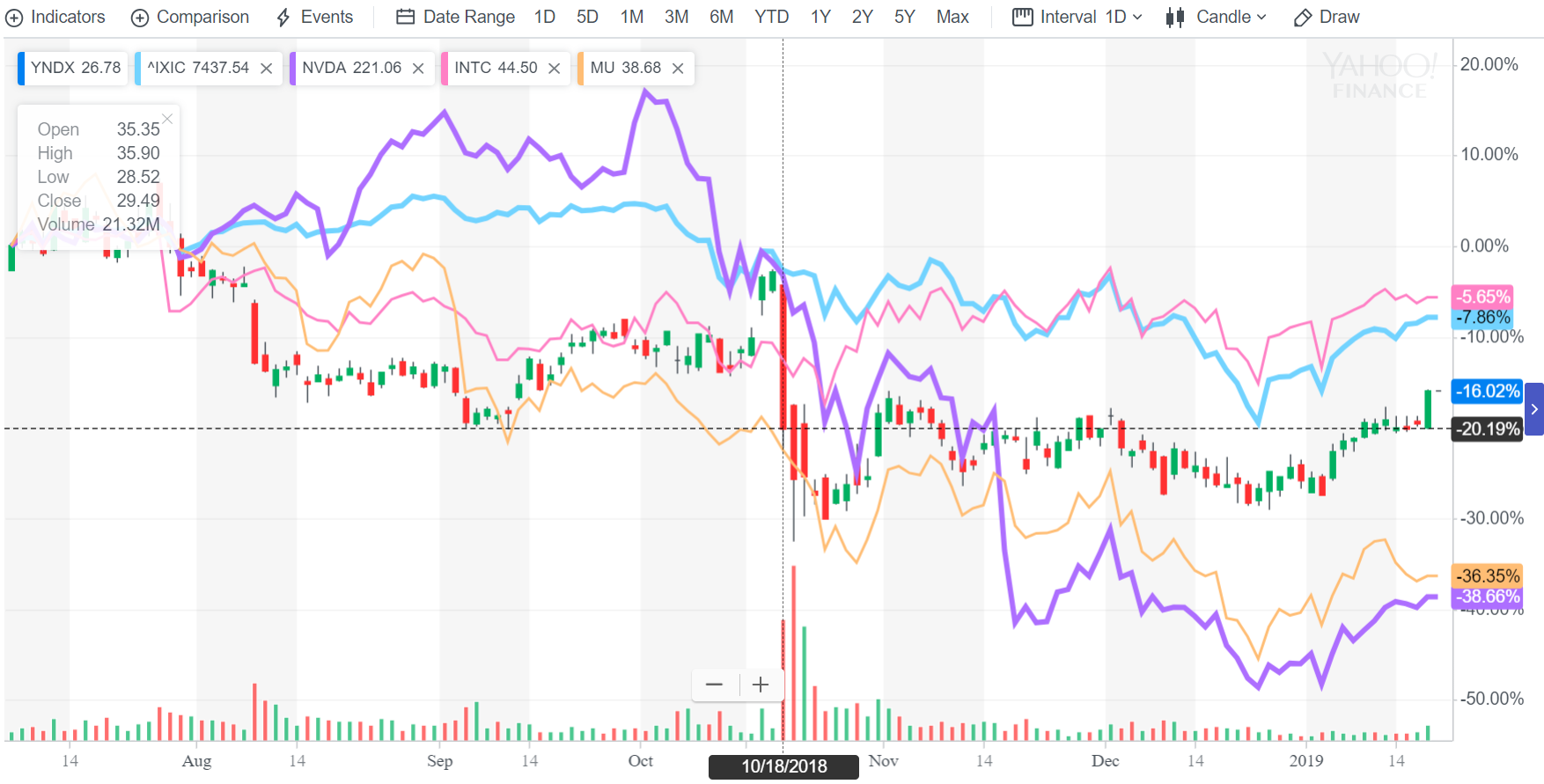1544x784 pixels.
Task: Open the Events menu
Action: point(314,17)
